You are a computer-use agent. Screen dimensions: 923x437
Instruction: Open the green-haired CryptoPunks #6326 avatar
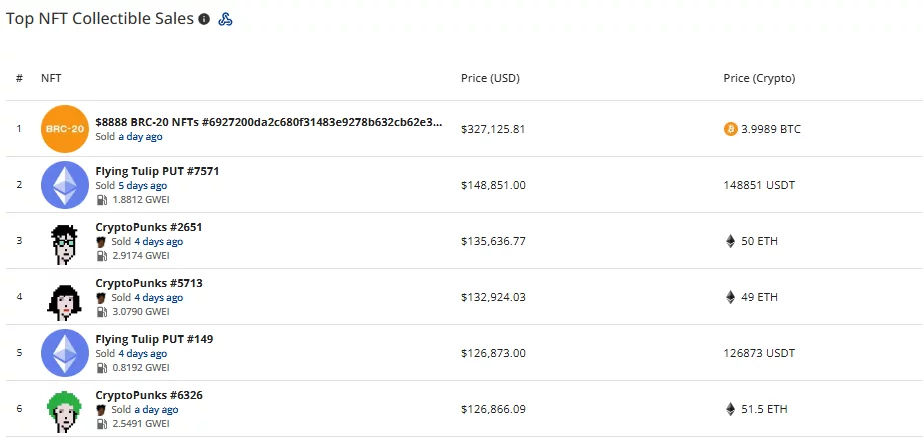click(x=64, y=409)
